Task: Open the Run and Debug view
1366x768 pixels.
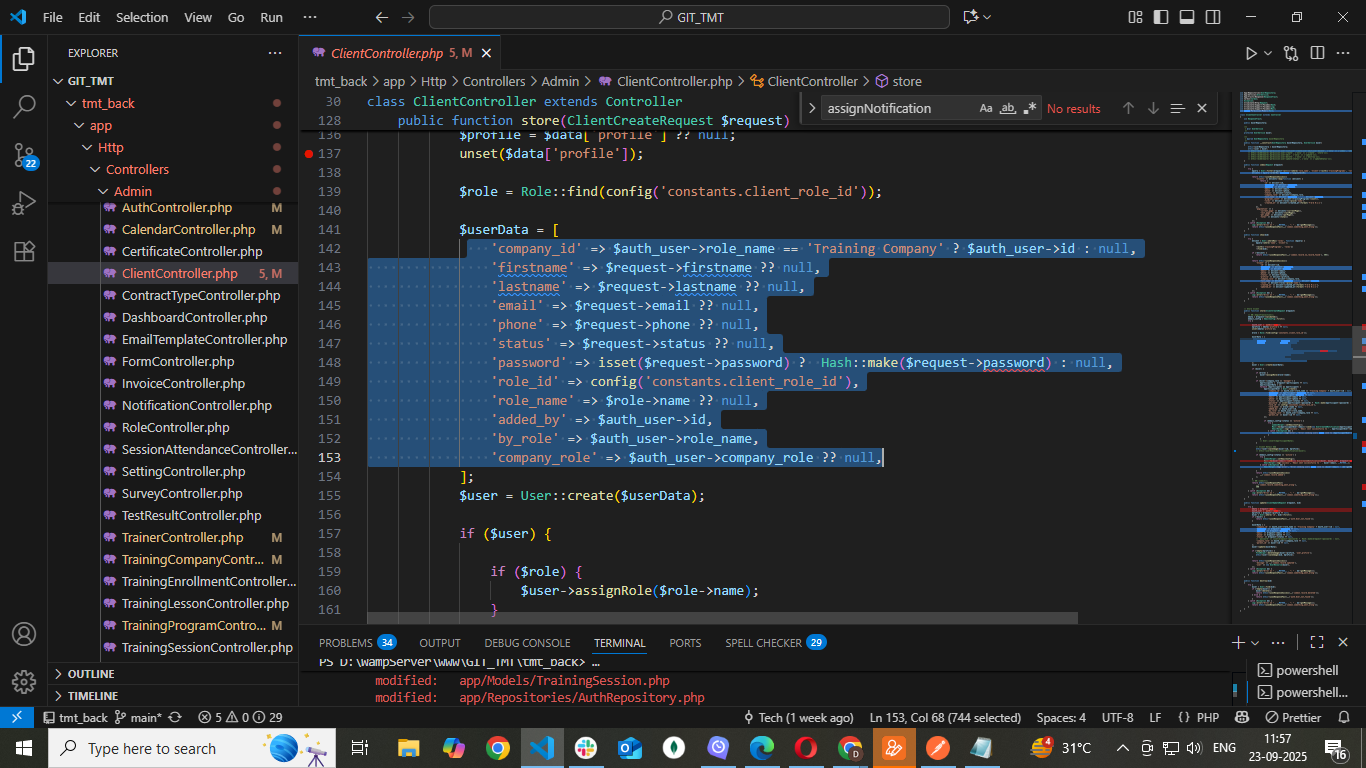Action: (24, 204)
